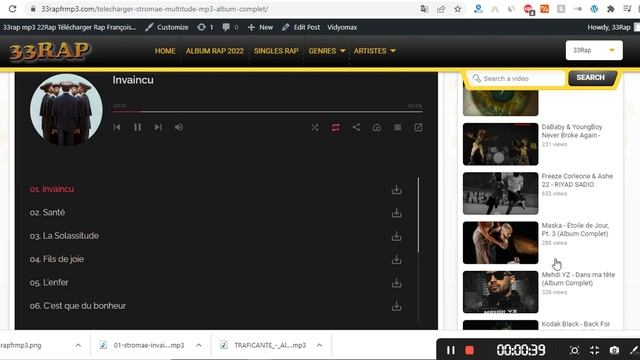Viewport: 640px width, 360px height.
Task: Skip to previous track in player
Action: pyautogui.click(x=117, y=127)
